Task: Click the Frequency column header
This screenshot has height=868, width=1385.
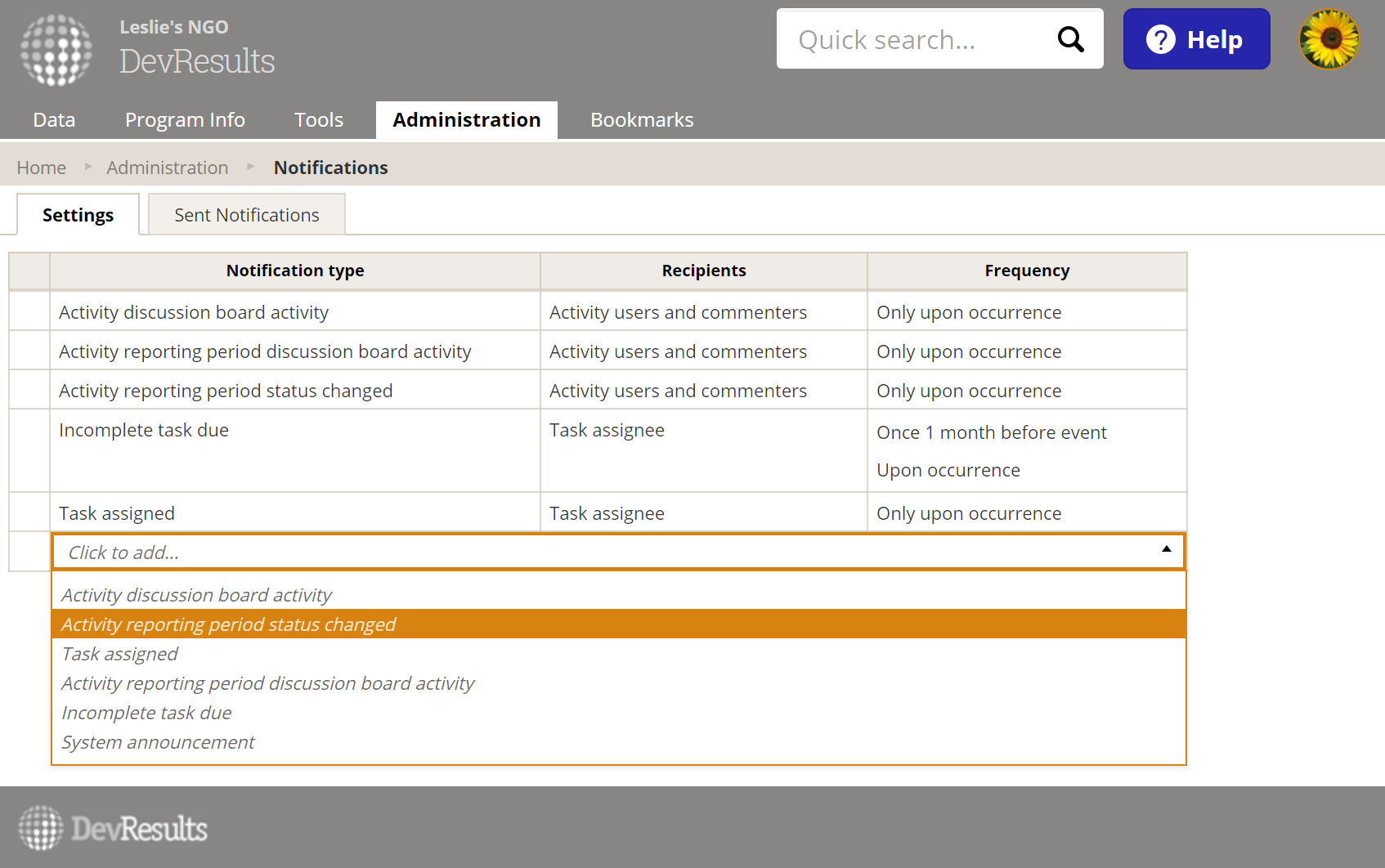Action: click(1027, 271)
